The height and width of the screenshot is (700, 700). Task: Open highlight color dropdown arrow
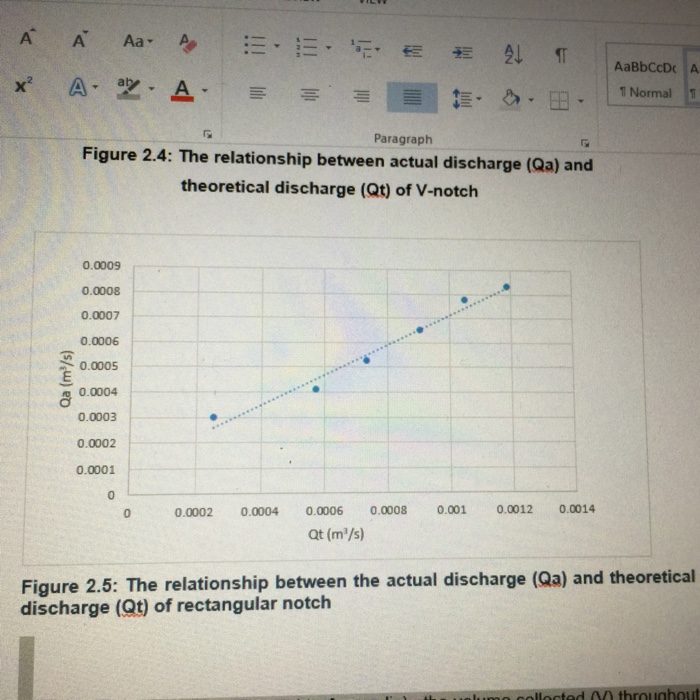(x=151, y=88)
